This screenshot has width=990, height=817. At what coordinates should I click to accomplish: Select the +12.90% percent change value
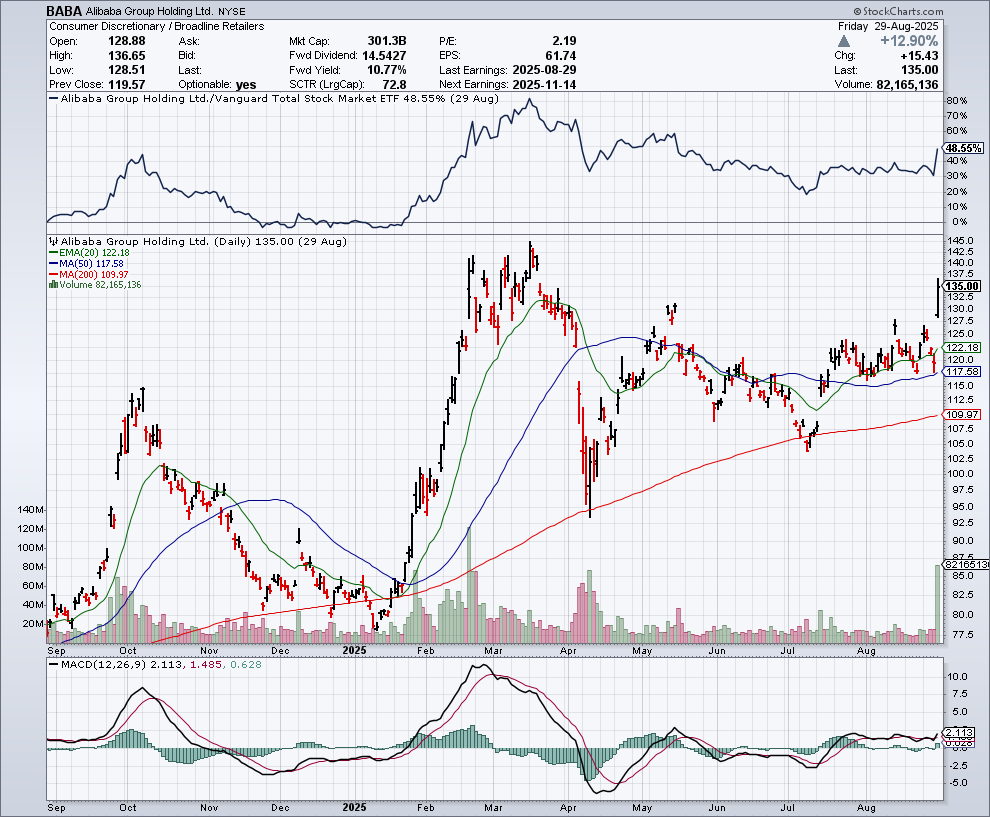point(909,41)
